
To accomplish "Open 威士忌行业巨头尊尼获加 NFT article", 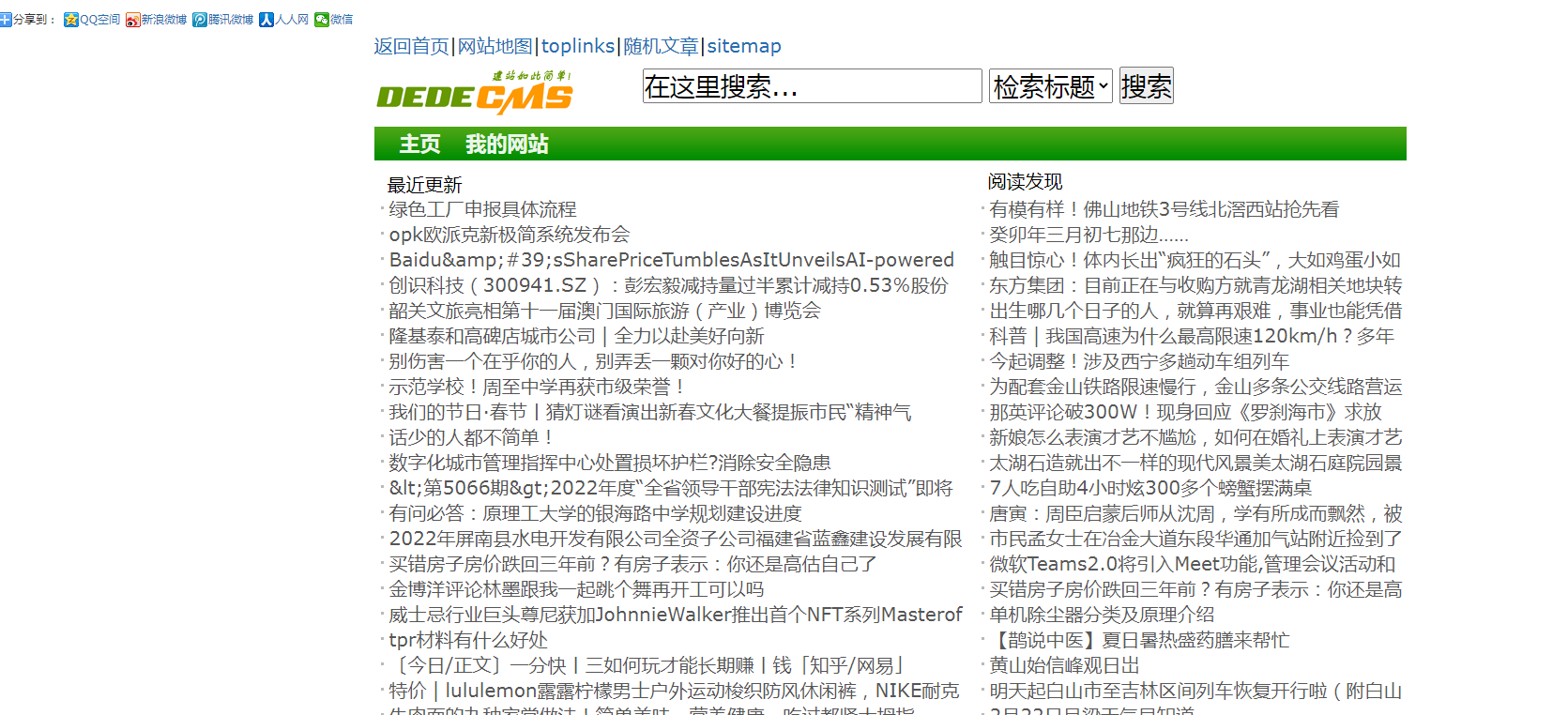I will [x=676, y=615].
